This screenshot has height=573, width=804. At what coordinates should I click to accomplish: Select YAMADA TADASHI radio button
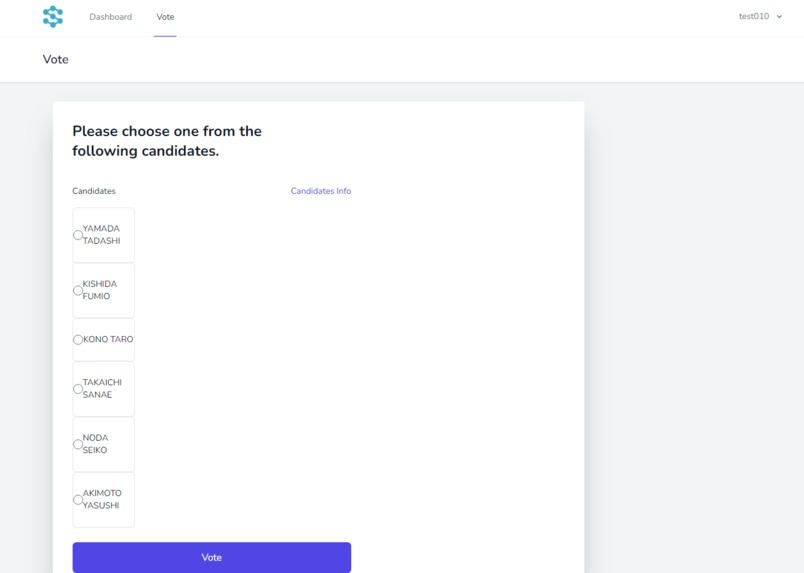click(x=78, y=235)
